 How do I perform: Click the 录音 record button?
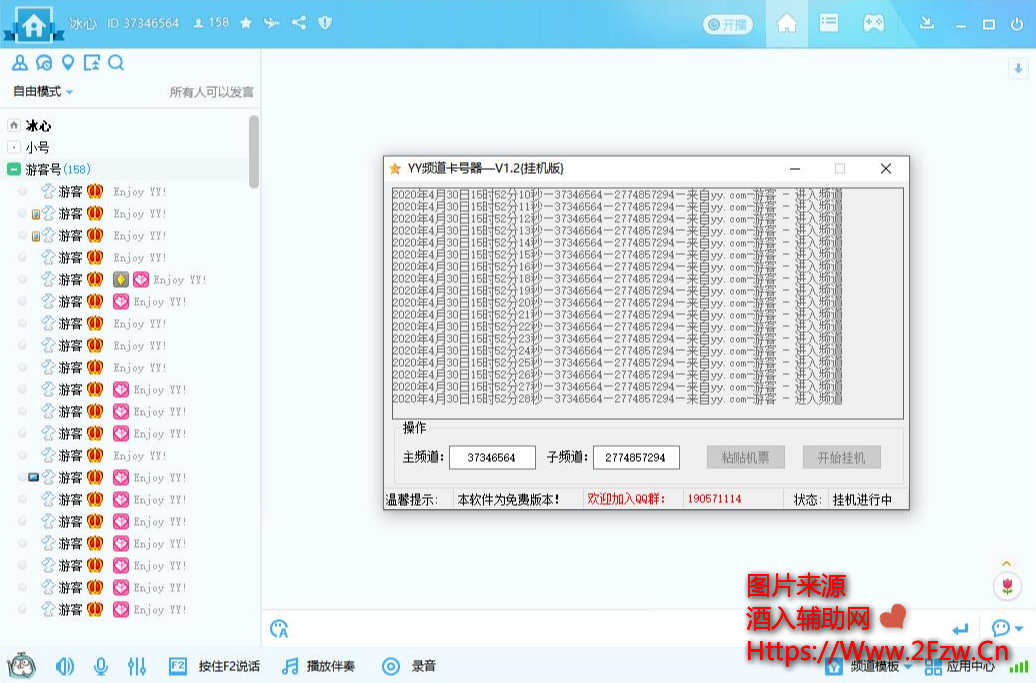409,666
